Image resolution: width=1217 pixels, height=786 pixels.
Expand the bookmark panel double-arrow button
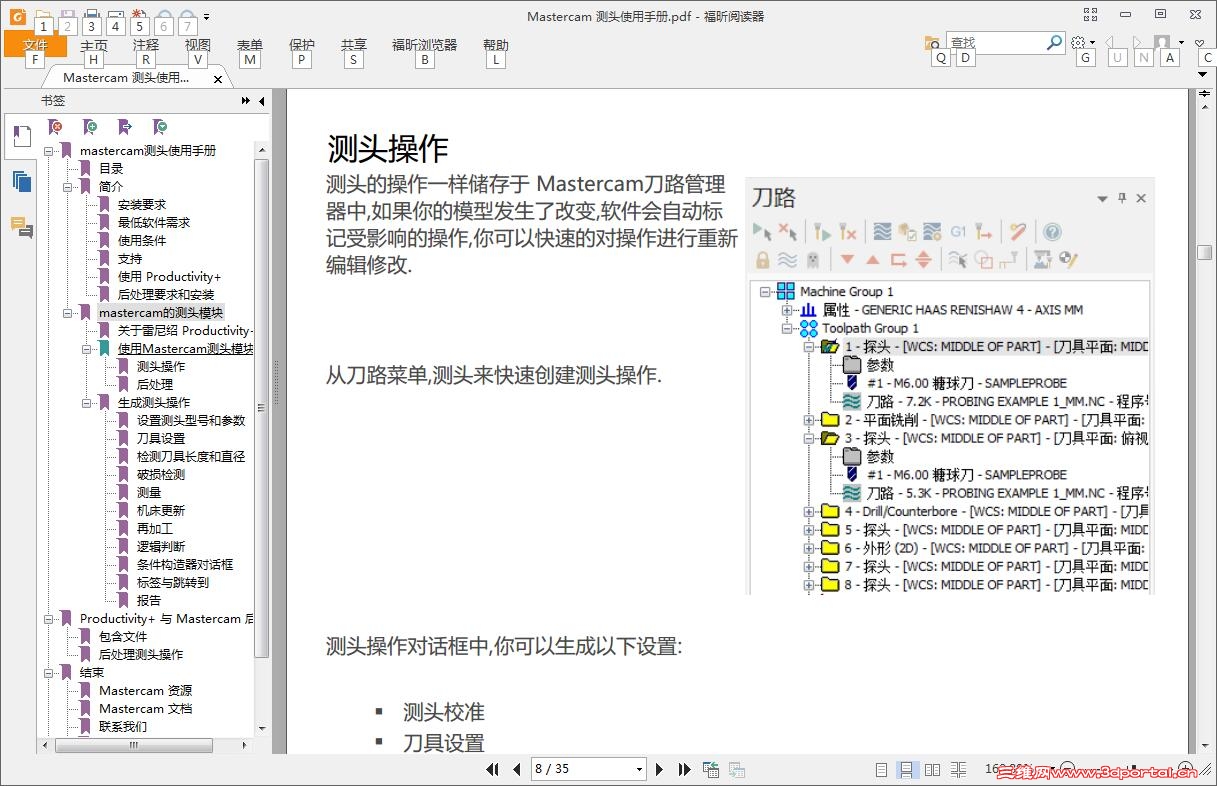click(246, 101)
